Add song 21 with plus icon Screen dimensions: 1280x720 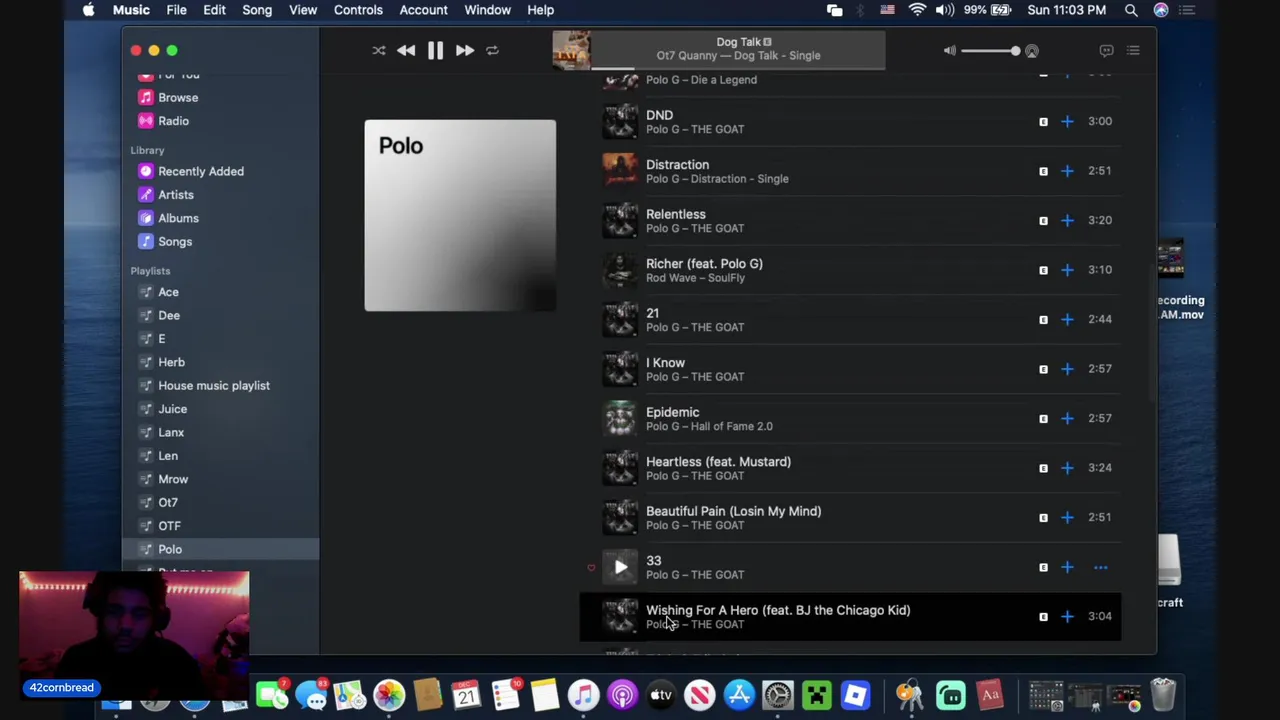tap(1067, 319)
